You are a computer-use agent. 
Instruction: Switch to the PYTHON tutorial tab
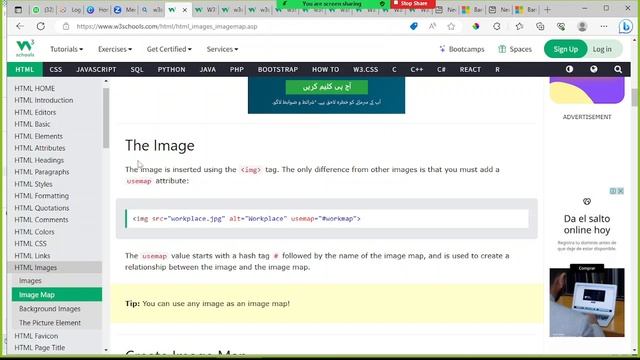171,69
